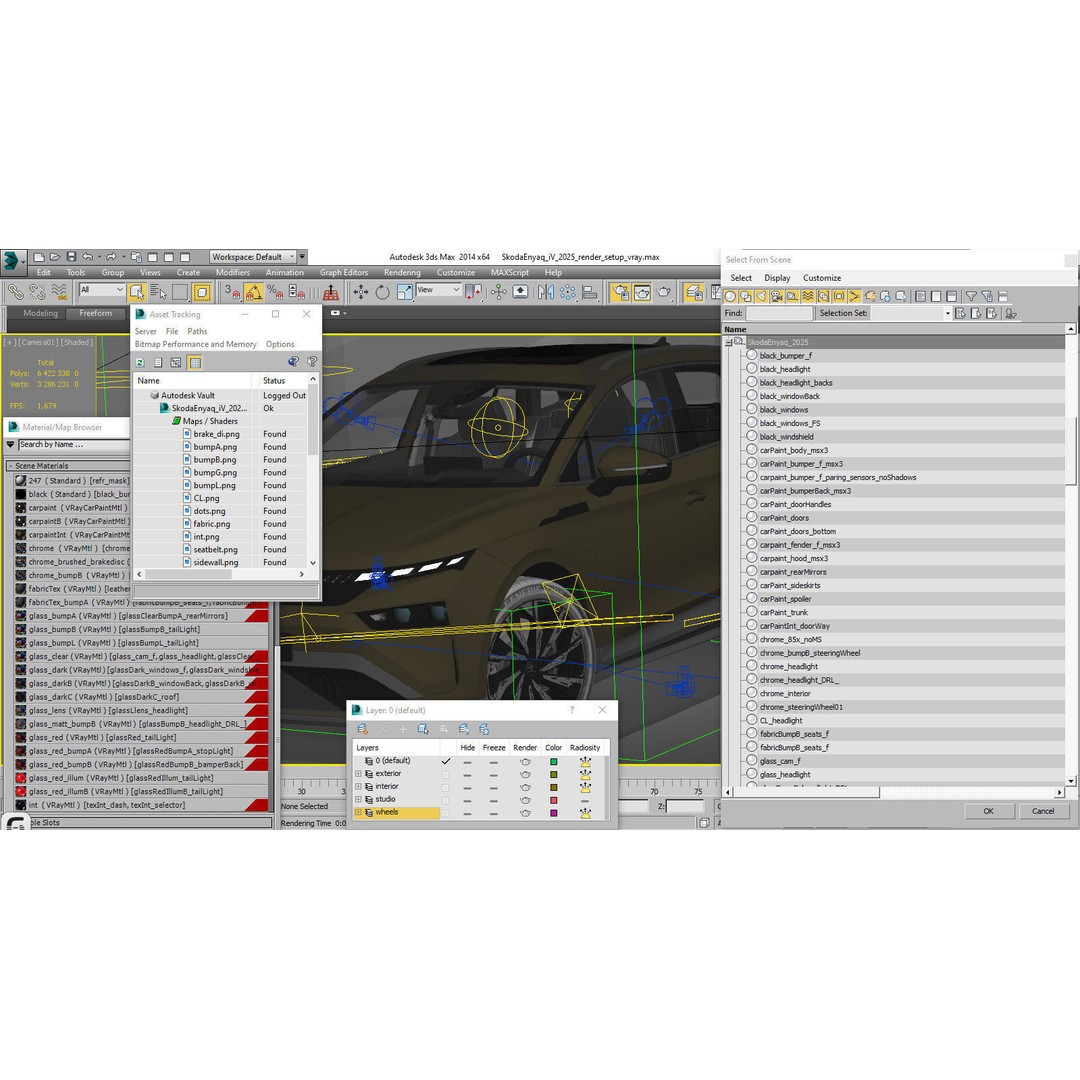This screenshot has width=1080, height=1080.
Task: Toggle Display Cameras filter in Select From Scene
Action: point(777,296)
